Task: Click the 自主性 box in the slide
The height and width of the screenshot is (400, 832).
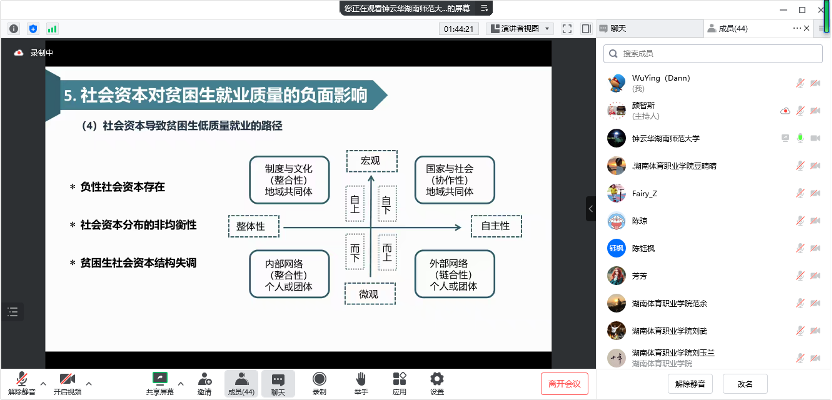Action: tap(496, 226)
